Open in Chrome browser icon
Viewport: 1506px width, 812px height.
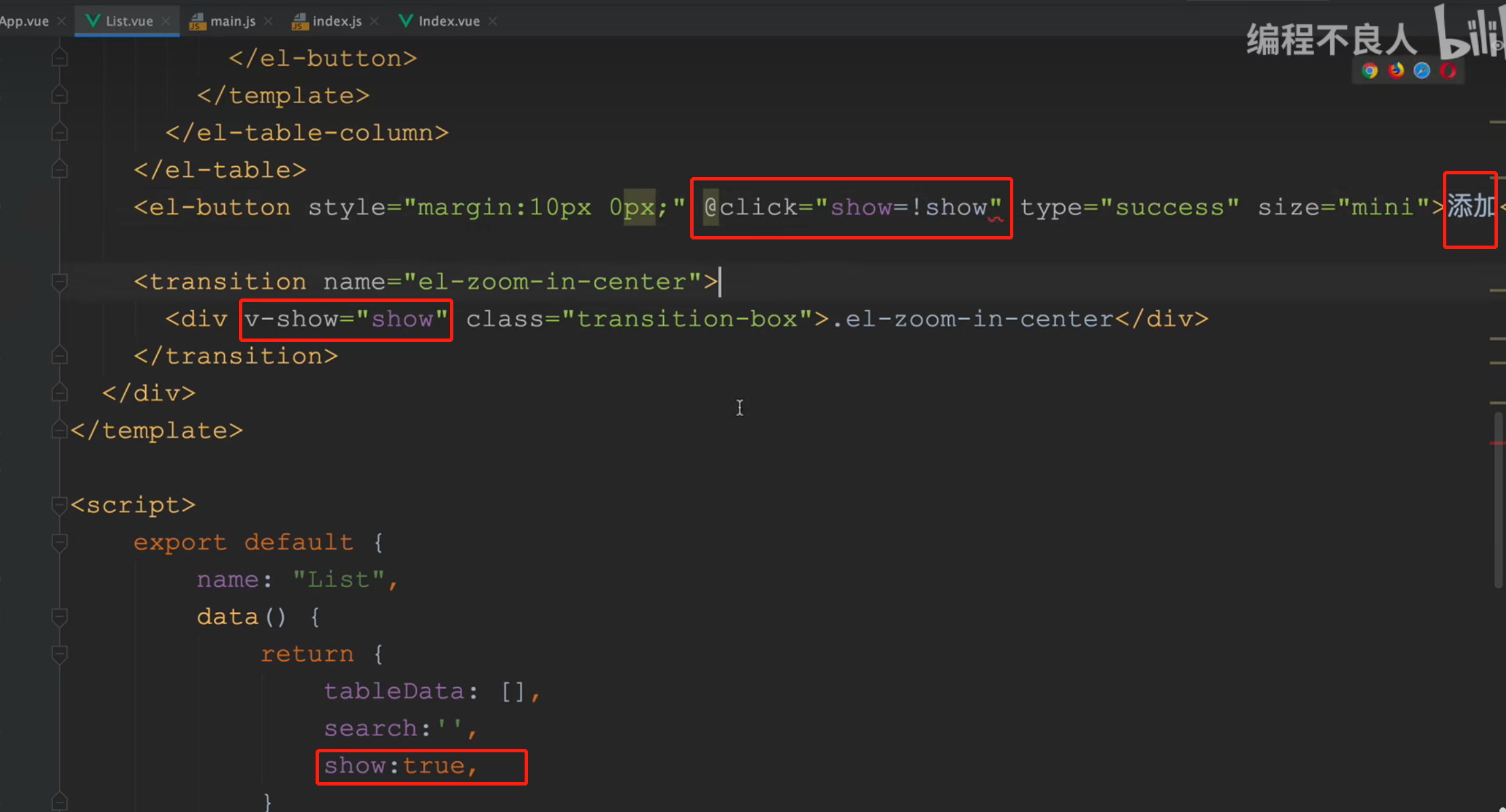pos(1370,71)
